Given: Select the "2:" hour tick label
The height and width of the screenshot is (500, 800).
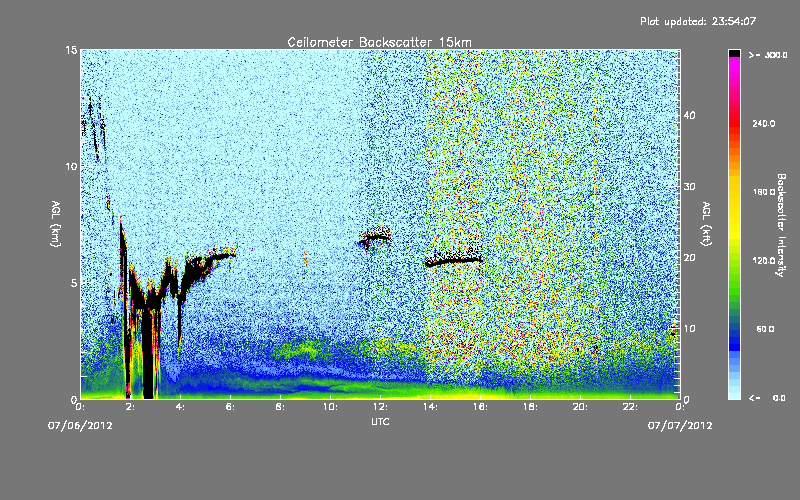Looking at the screenshot, I should pyautogui.click(x=130, y=407).
